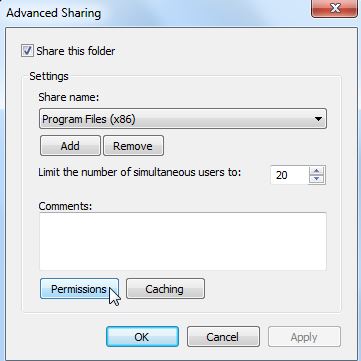This screenshot has width=361, height=361.
Task: Click the 'Comments:' label
Action: tap(65, 206)
